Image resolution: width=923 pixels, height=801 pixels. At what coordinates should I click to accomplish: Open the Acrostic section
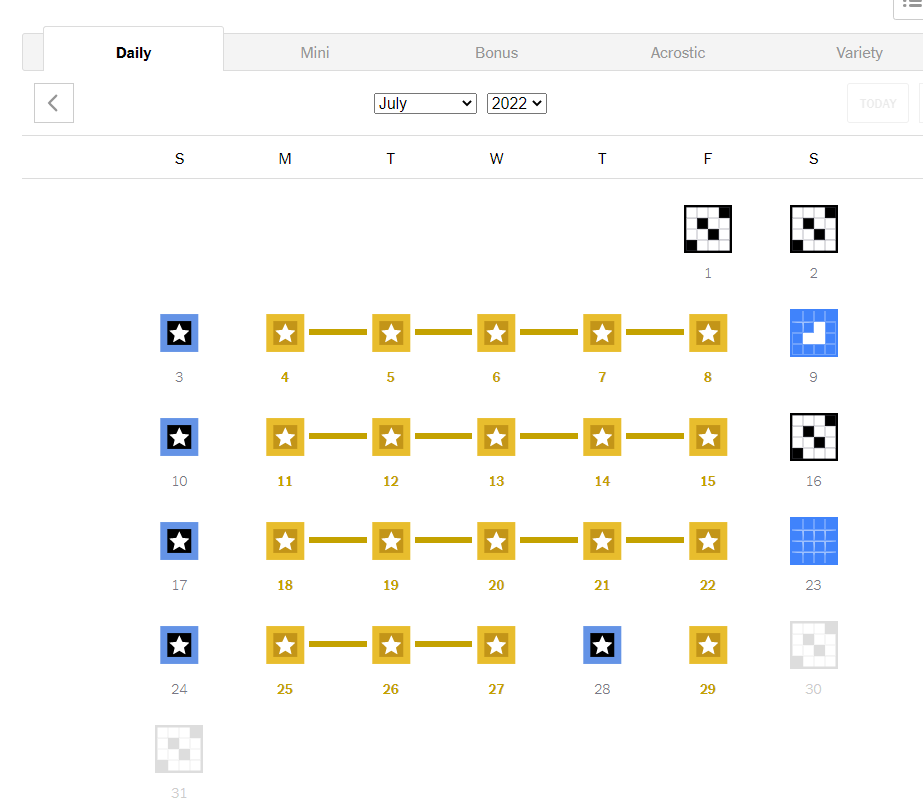(x=677, y=52)
